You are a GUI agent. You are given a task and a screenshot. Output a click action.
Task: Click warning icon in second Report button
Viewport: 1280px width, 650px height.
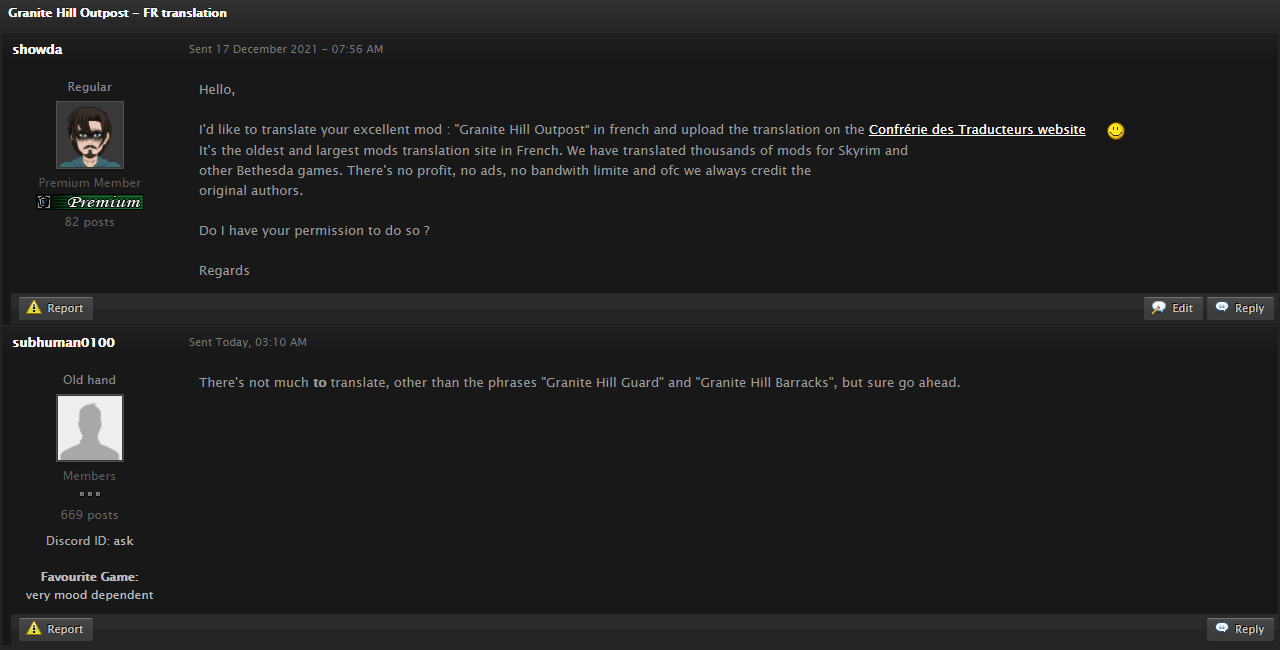coord(34,629)
